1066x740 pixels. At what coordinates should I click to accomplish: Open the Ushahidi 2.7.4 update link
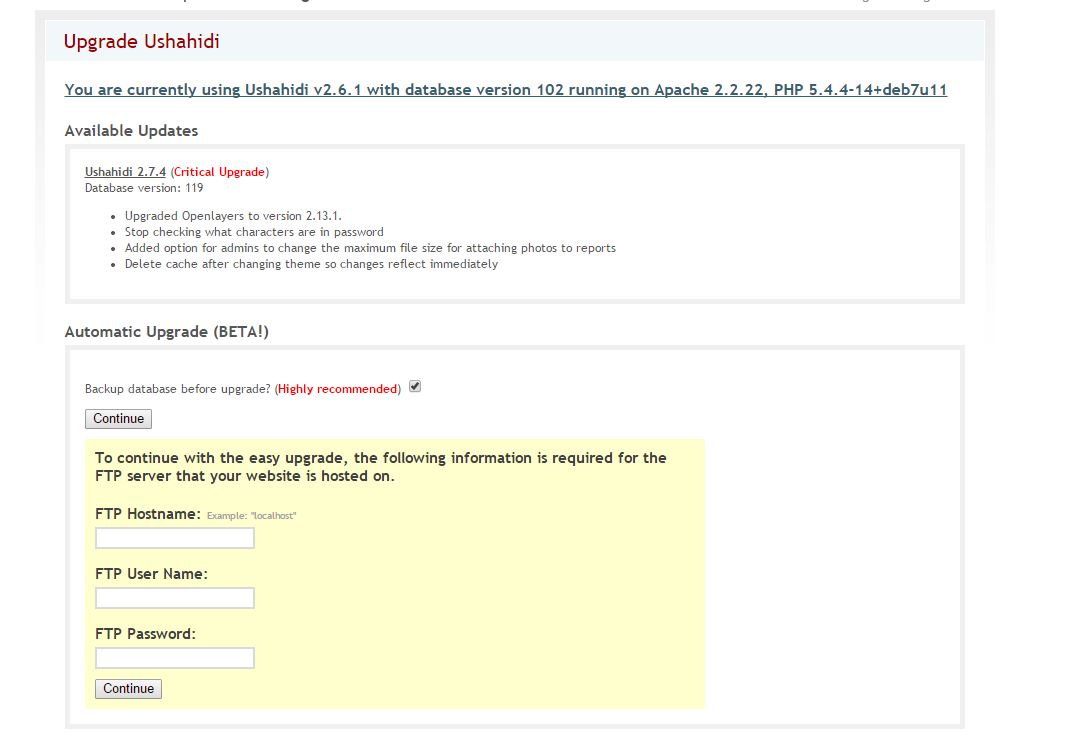125,172
